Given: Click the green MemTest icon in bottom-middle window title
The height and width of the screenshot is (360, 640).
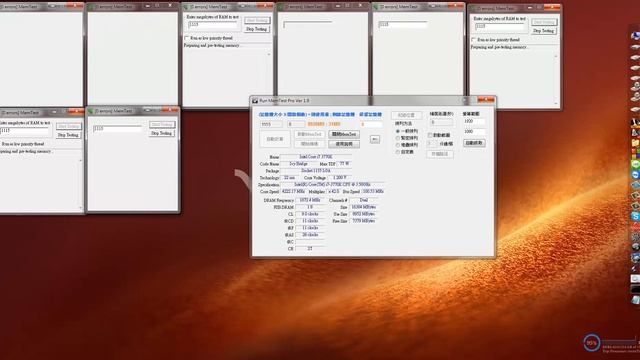Looking at the screenshot, I should 91,111.
